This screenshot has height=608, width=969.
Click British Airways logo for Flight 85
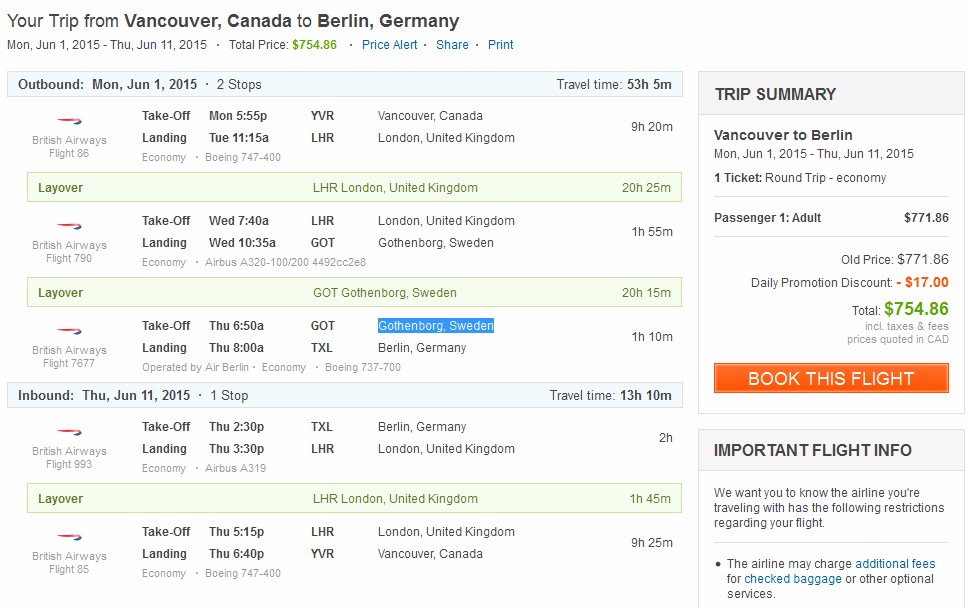[x=69, y=537]
